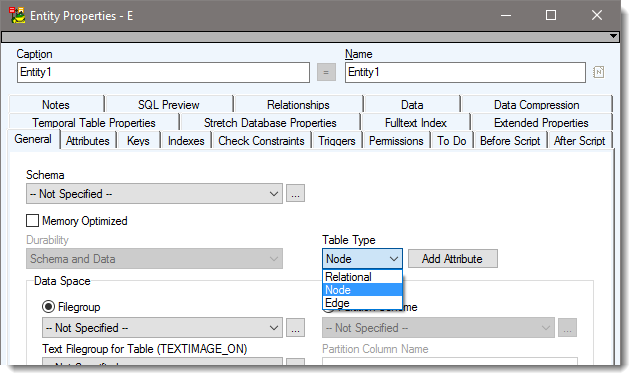Screen dimensions: 636x380
Task: Switch to the Attributes tab
Action: (x=88, y=141)
